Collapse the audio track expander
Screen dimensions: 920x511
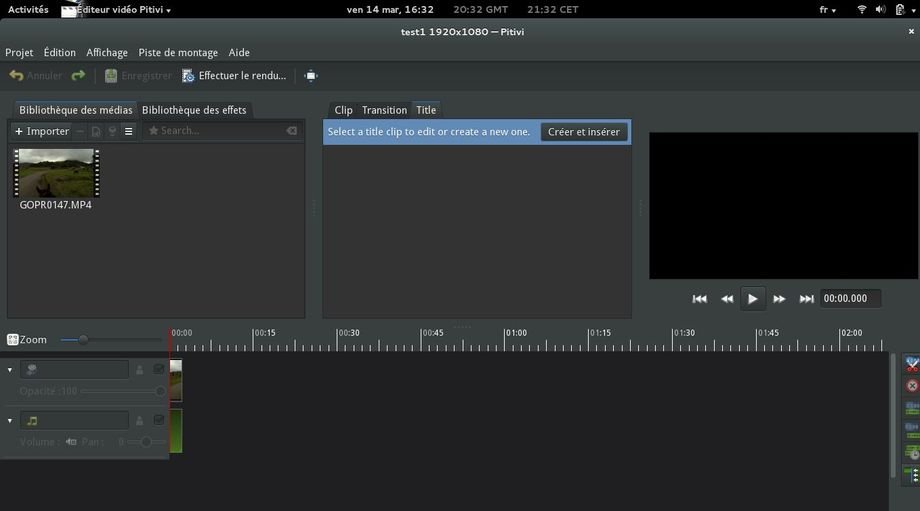[10, 421]
